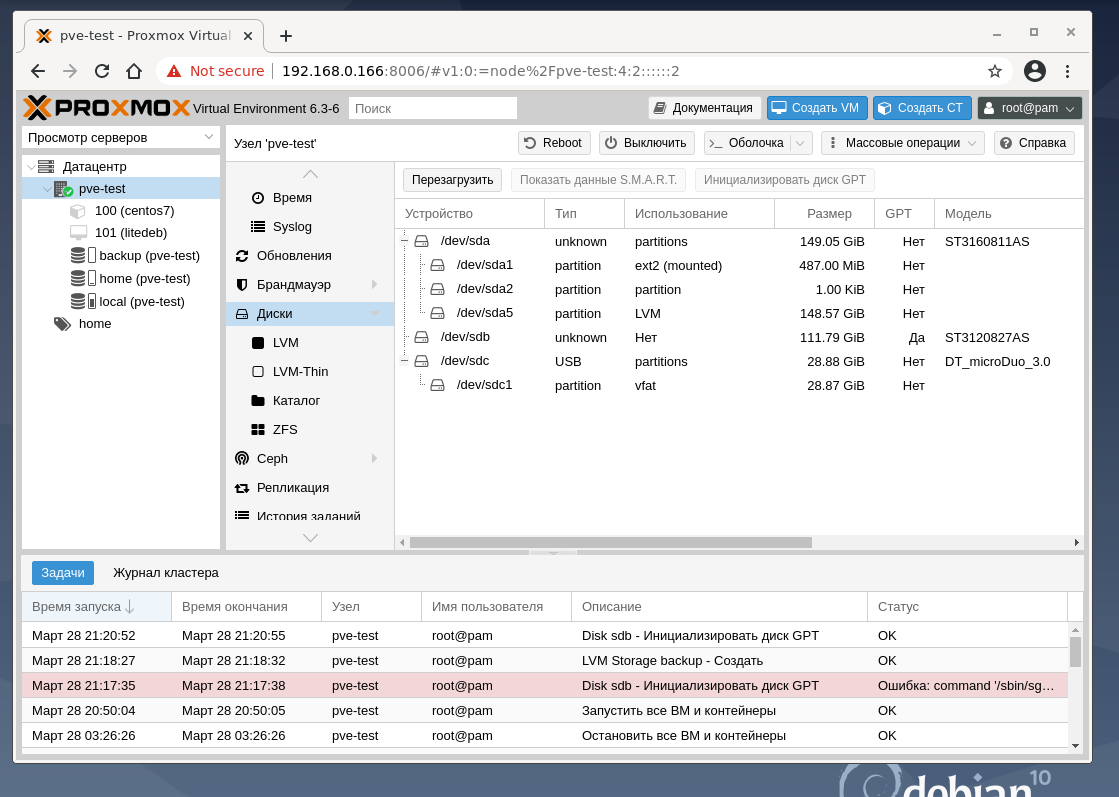
Task: Click the disk table horizontal scrollbar
Action: coord(610,542)
